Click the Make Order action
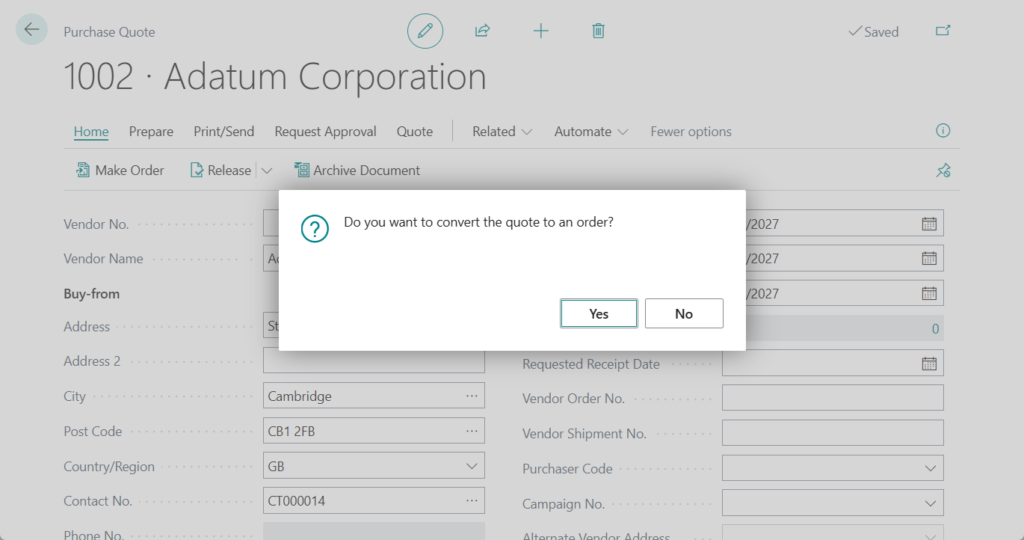 (120, 171)
